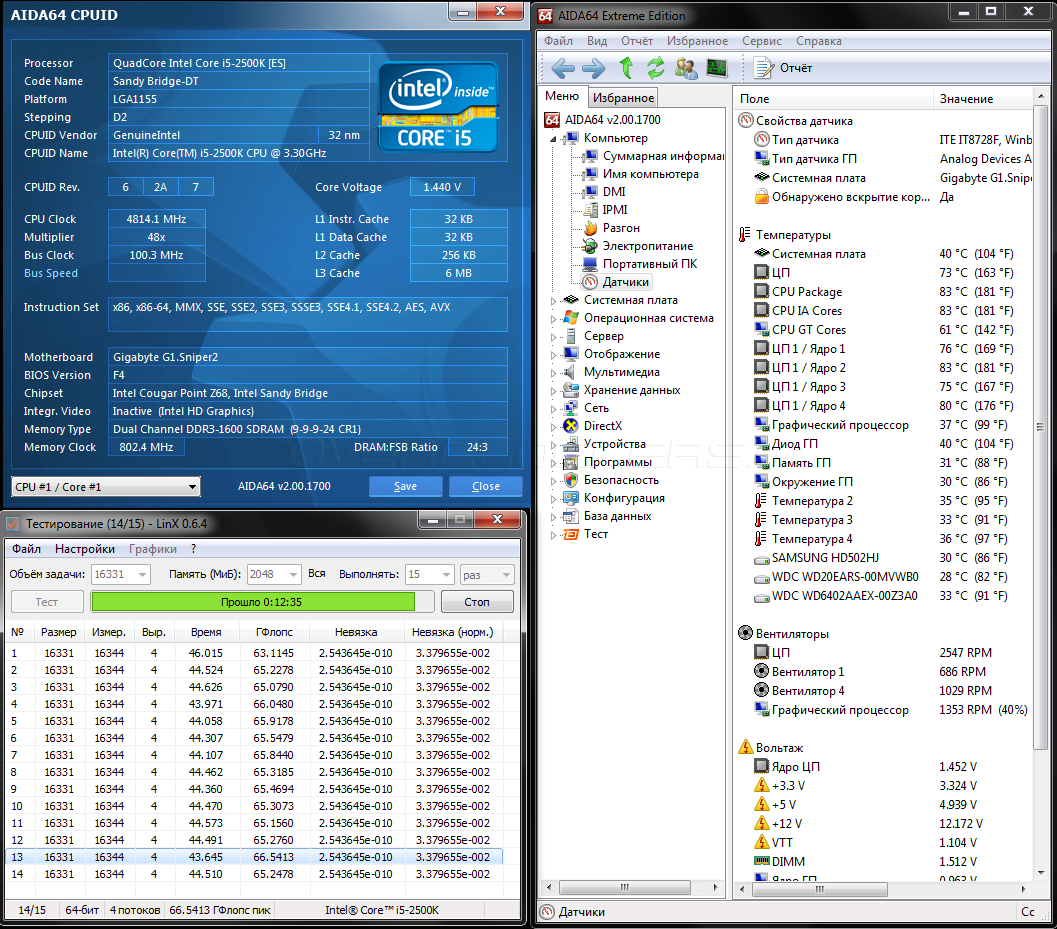Switch to the Избранное tab
Image resolution: width=1057 pixels, height=929 pixels.
pyautogui.click(x=623, y=98)
